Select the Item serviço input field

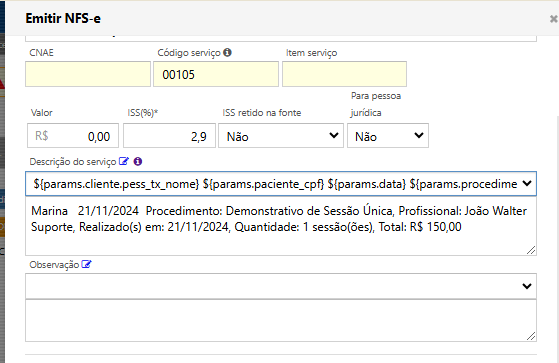(344, 74)
